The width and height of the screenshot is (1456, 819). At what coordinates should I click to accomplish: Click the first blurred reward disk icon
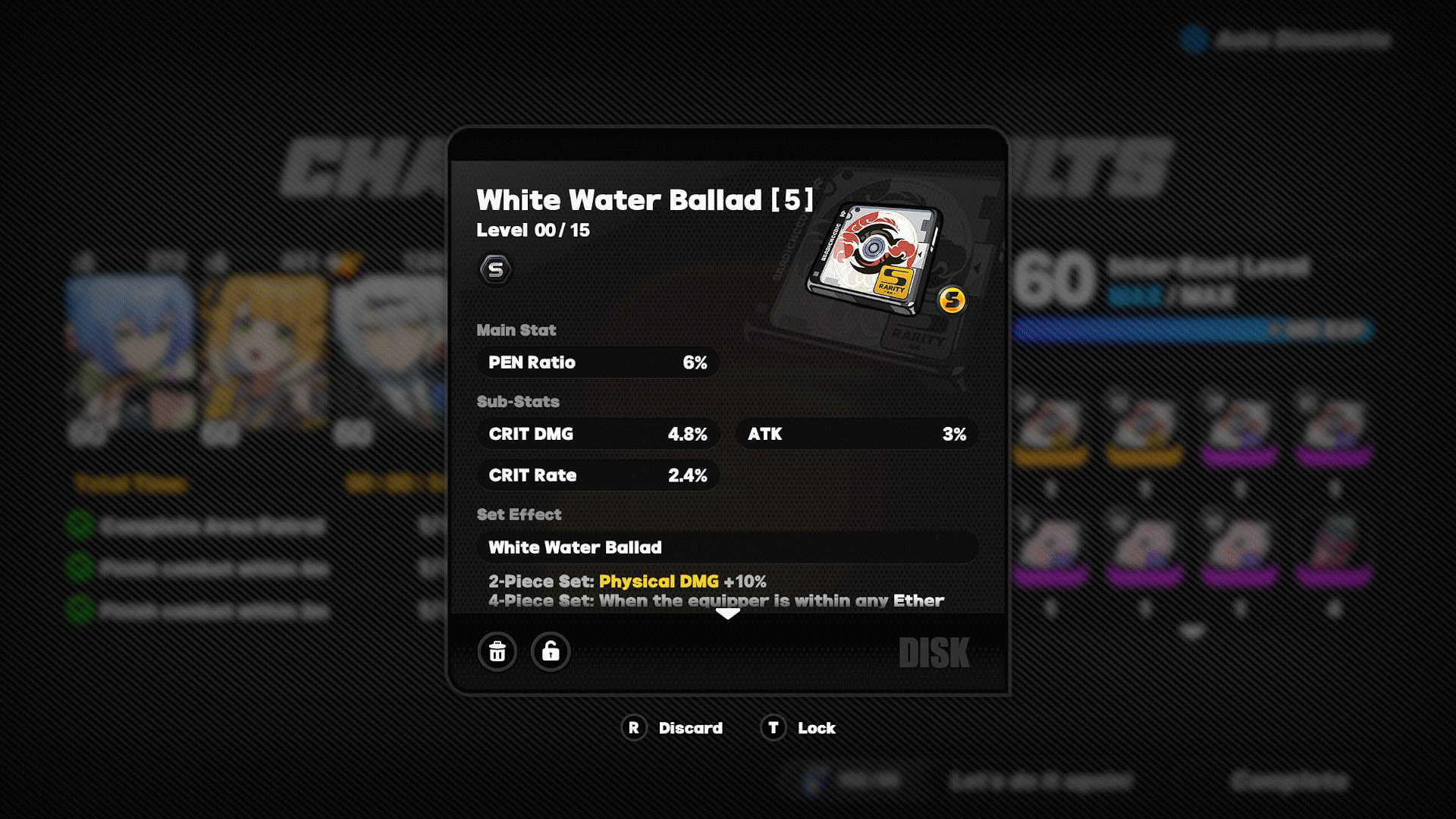(1050, 428)
